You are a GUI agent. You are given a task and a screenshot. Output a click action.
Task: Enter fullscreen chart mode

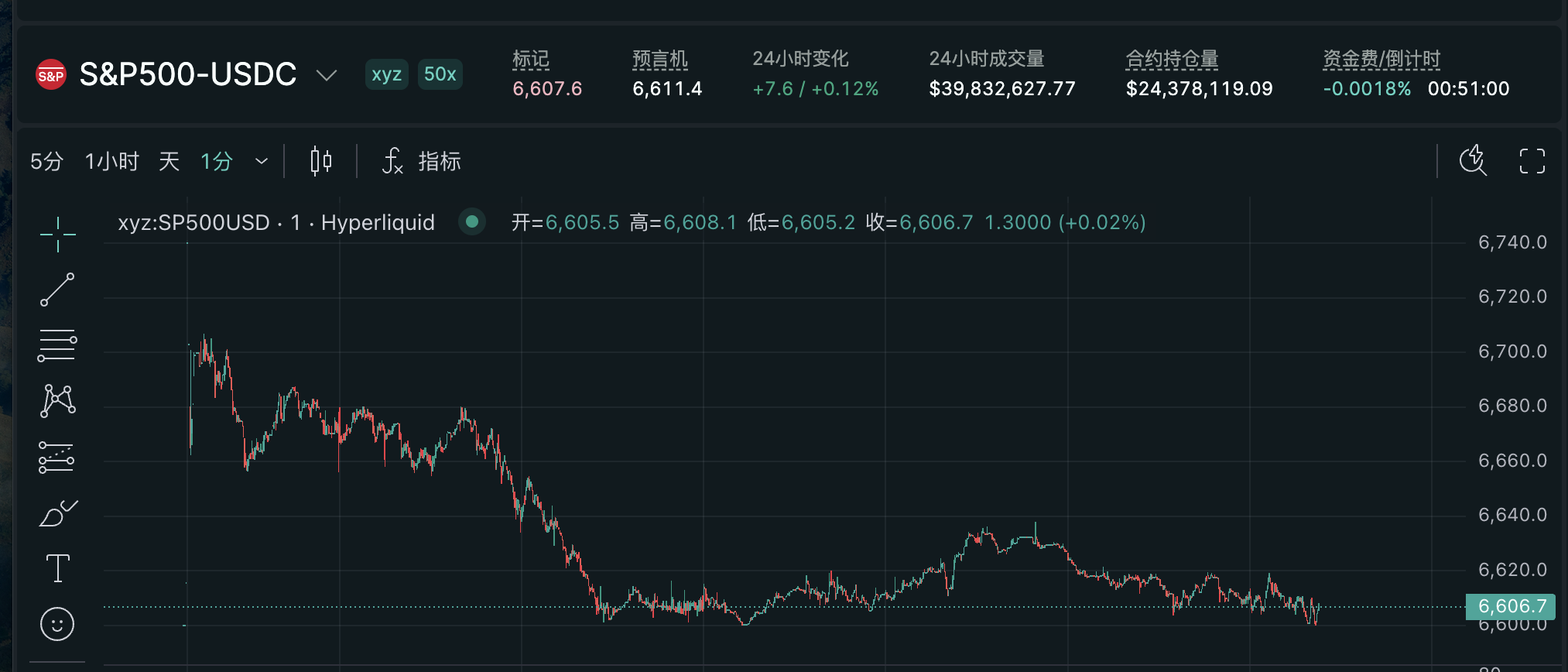coord(1532,161)
